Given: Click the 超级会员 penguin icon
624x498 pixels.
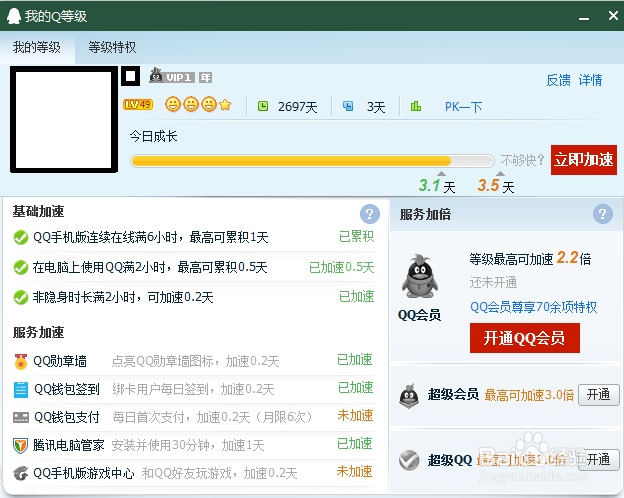Looking at the screenshot, I should click(x=409, y=395).
